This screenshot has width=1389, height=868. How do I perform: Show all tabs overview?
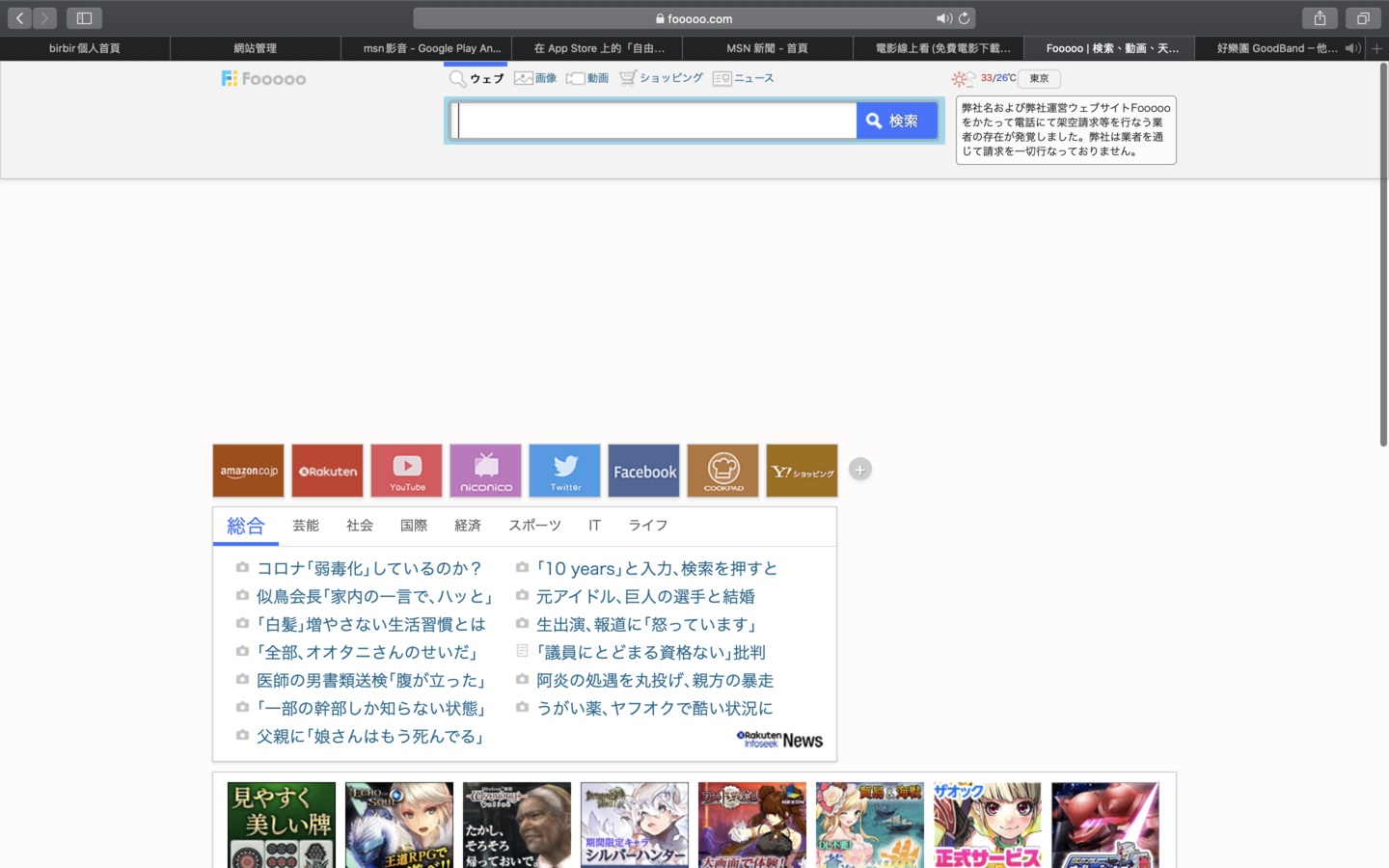click(1363, 18)
